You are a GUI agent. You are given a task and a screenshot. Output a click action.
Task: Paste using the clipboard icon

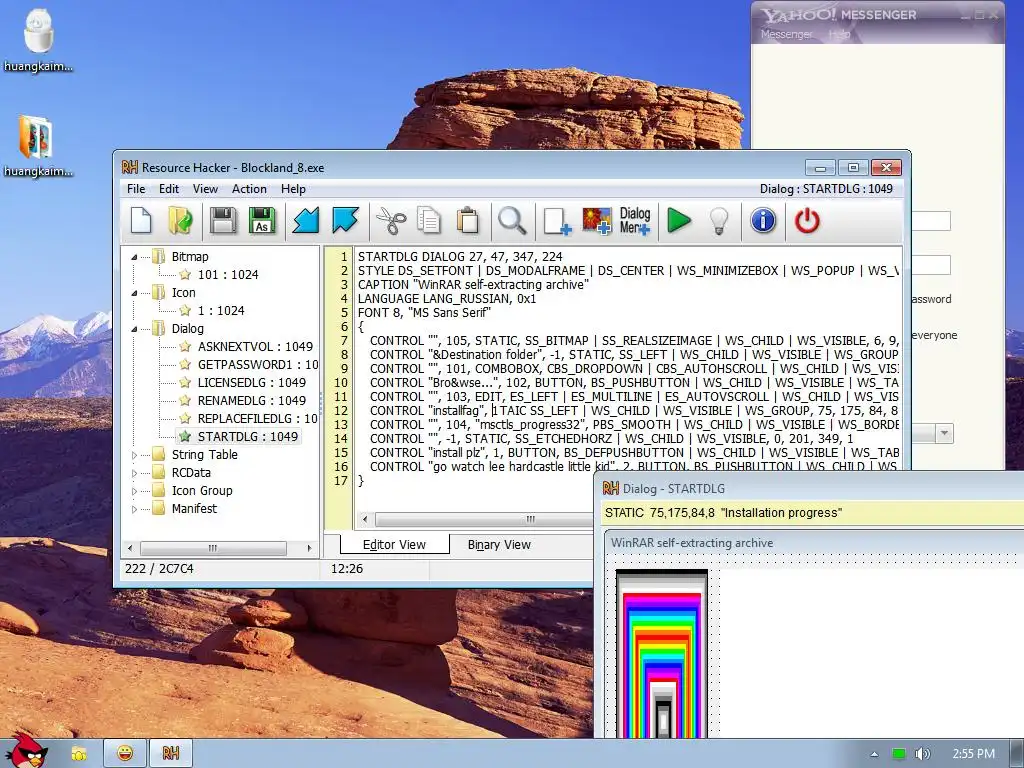click(x=468, y=221)
